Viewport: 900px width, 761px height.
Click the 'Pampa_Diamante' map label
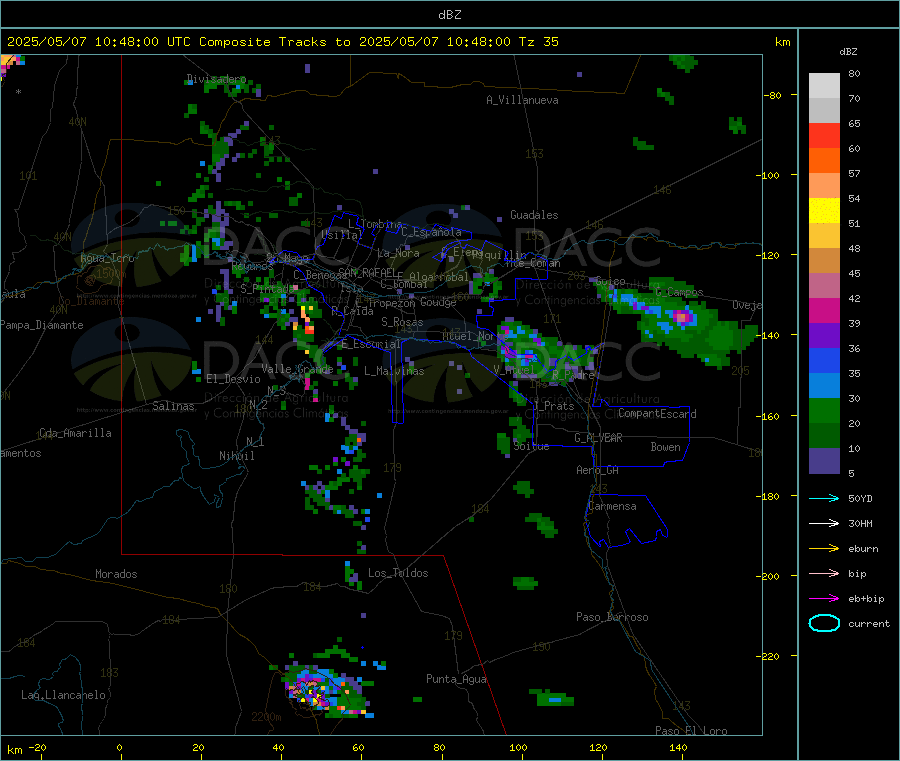41,325
